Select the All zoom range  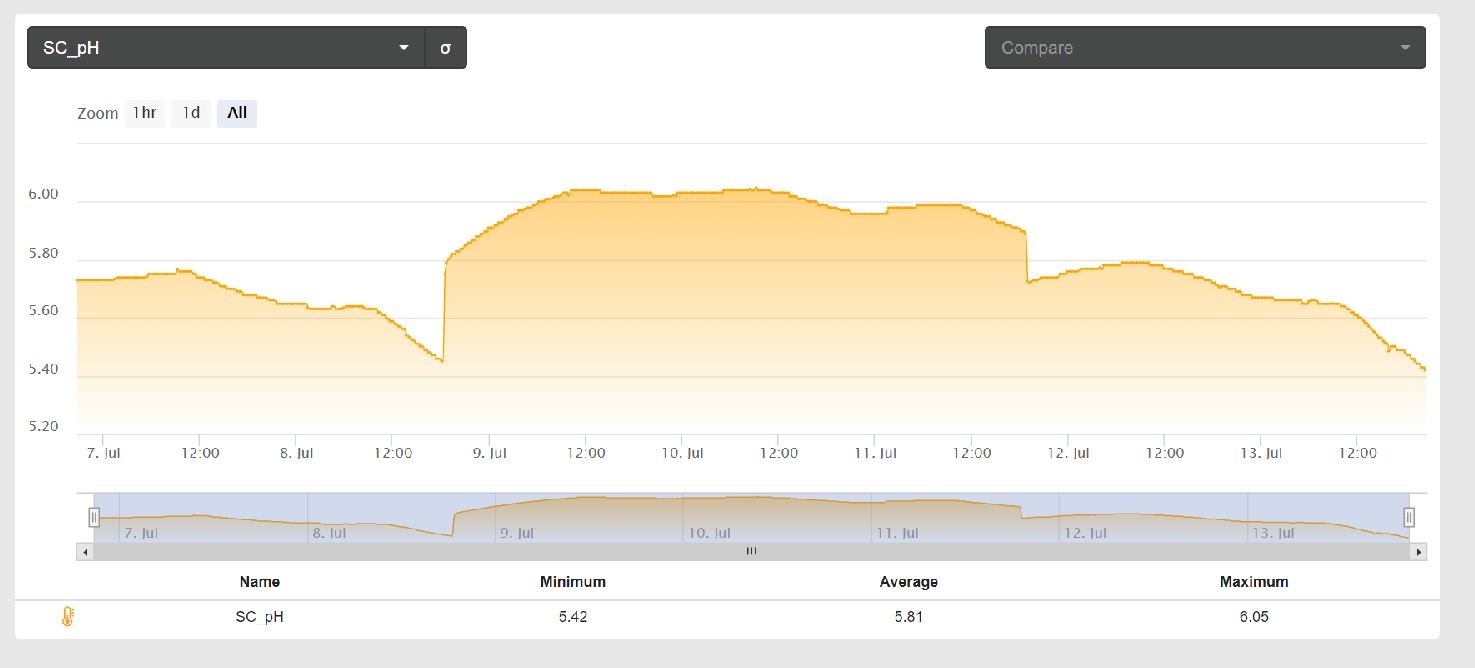237,113
